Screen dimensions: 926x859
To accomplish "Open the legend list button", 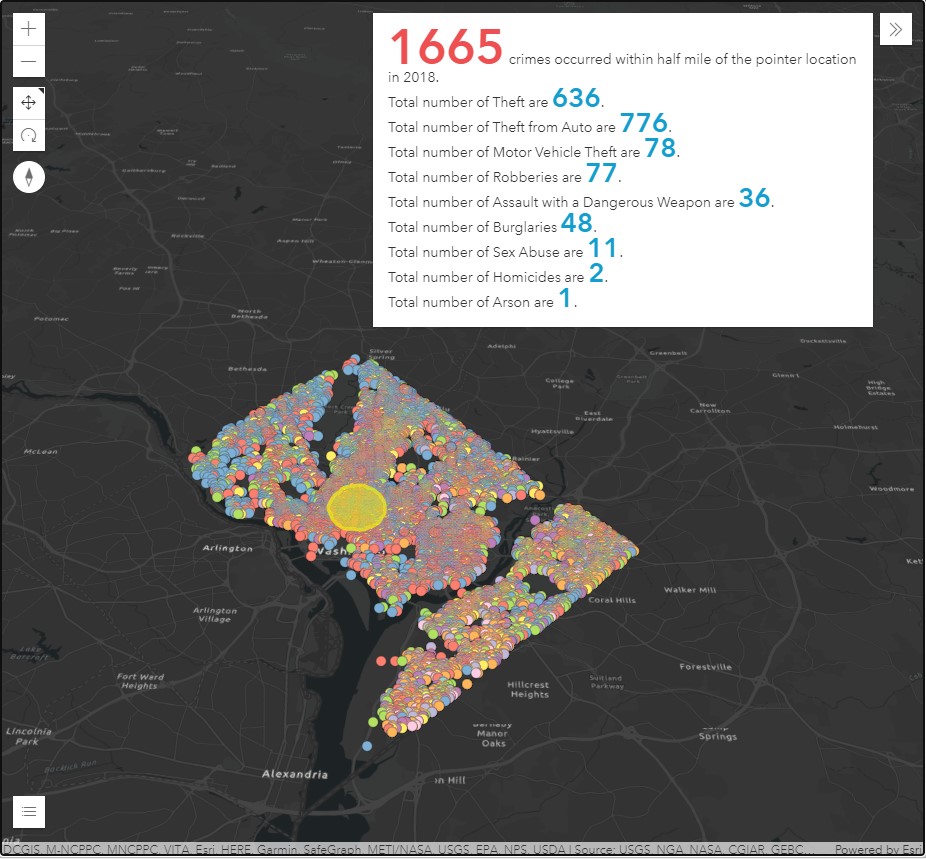I will click(x=29, y=811).
